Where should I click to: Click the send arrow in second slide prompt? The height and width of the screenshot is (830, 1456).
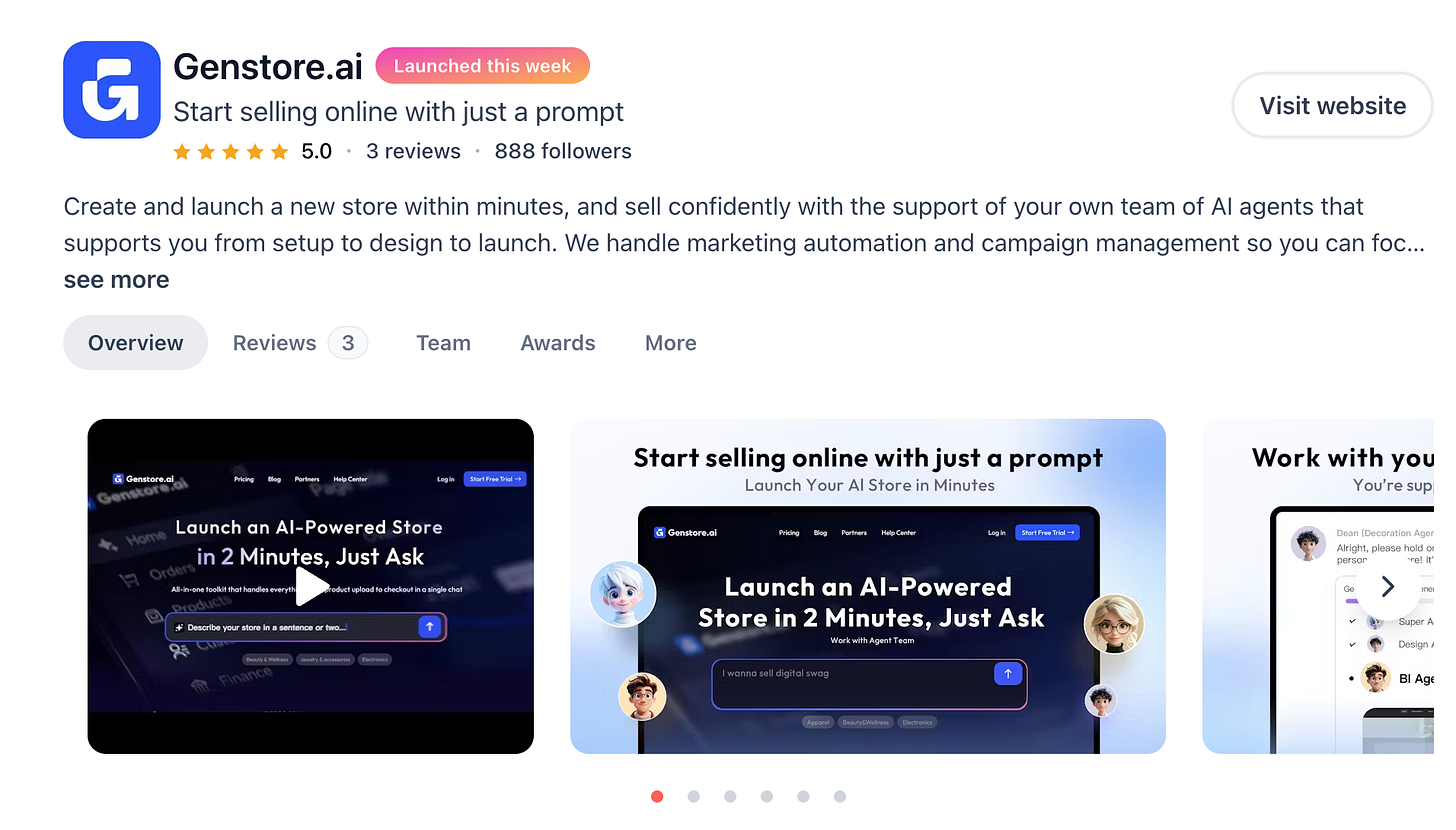tap(1007, 674)
